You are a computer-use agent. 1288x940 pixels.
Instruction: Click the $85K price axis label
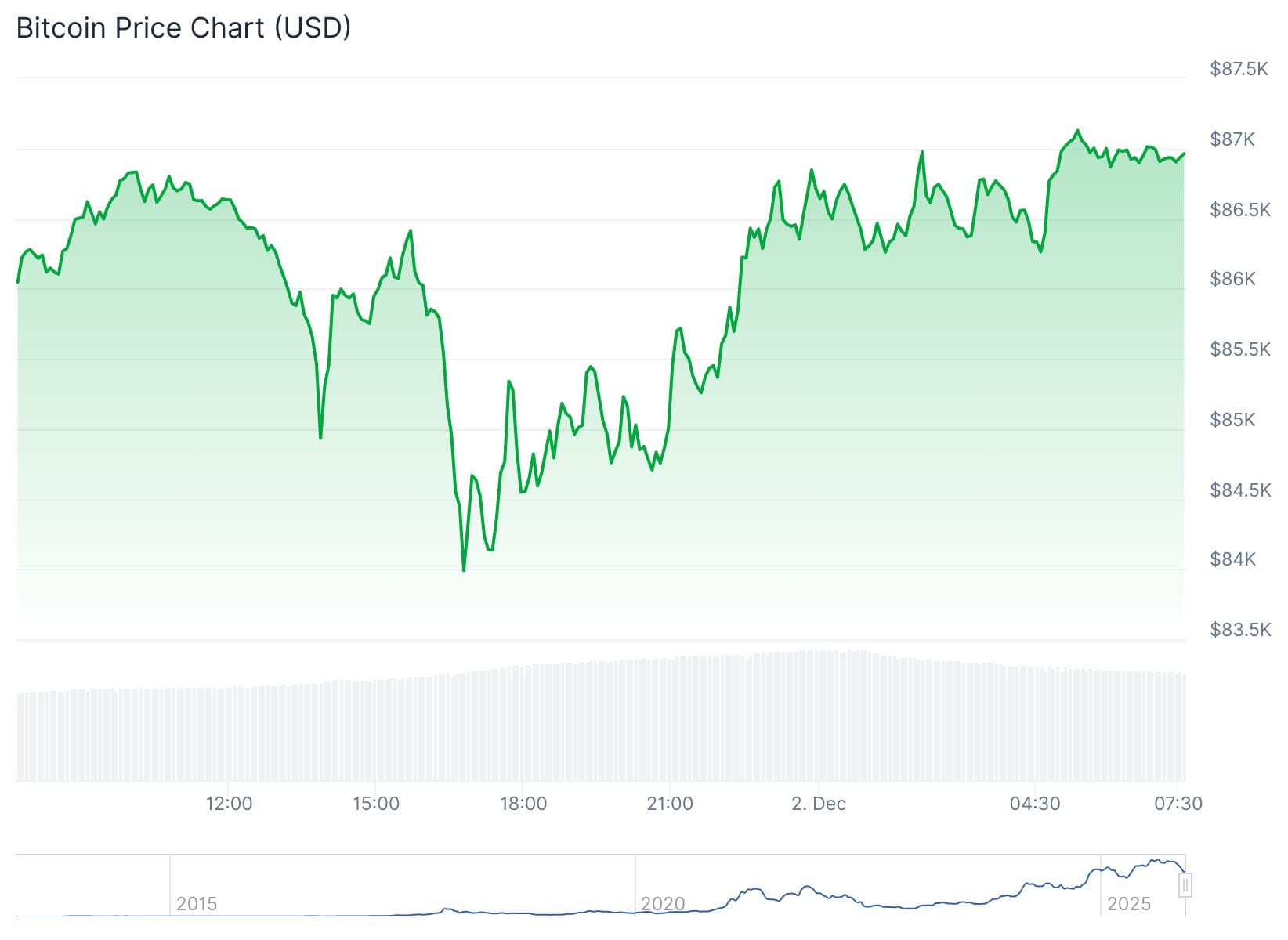coord(1232,420)
